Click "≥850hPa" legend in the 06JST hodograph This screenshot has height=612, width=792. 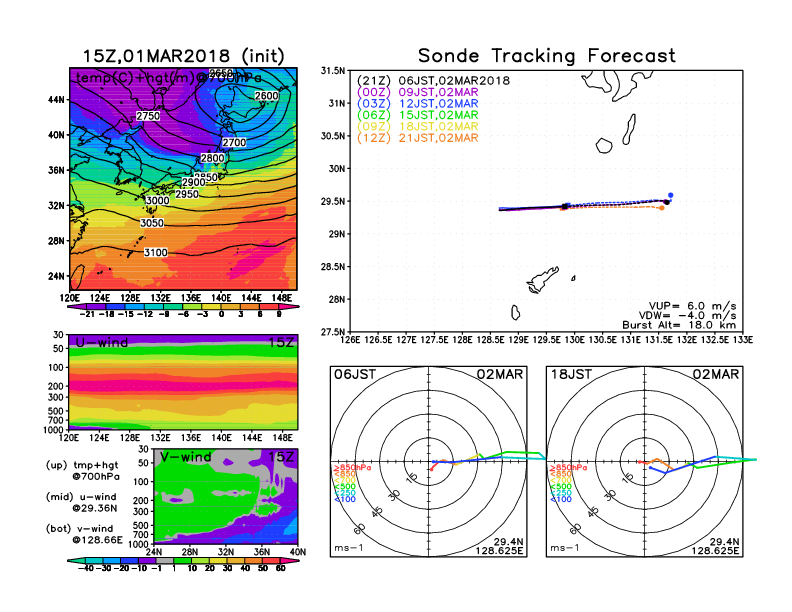coord(352,468)
